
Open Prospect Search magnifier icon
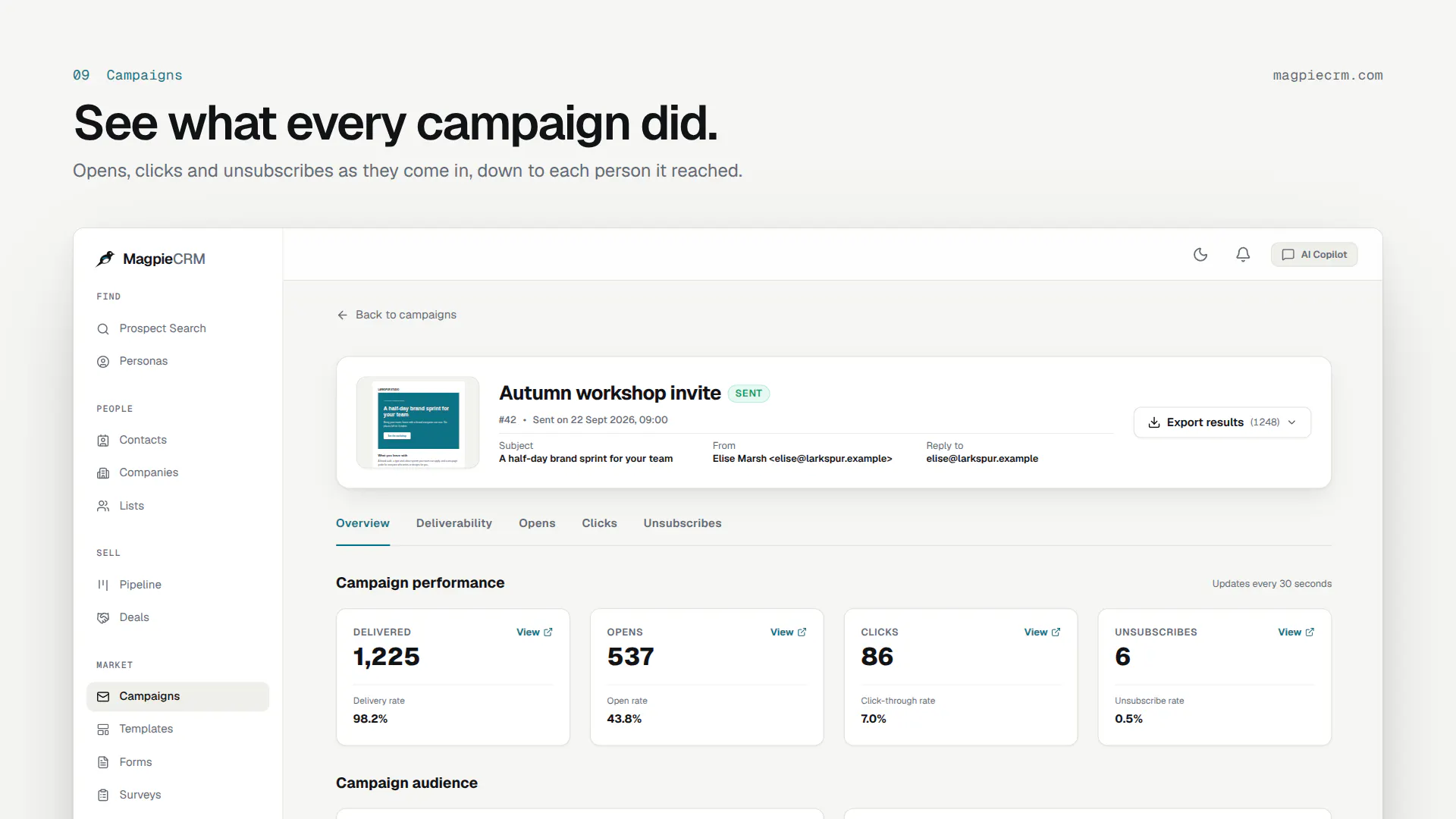103,329
